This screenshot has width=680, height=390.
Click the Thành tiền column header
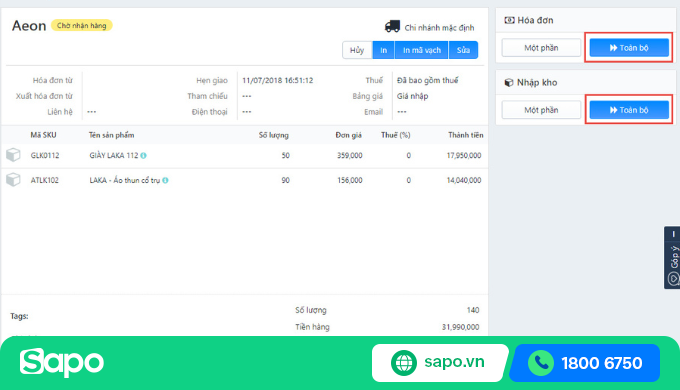(466, 135)
